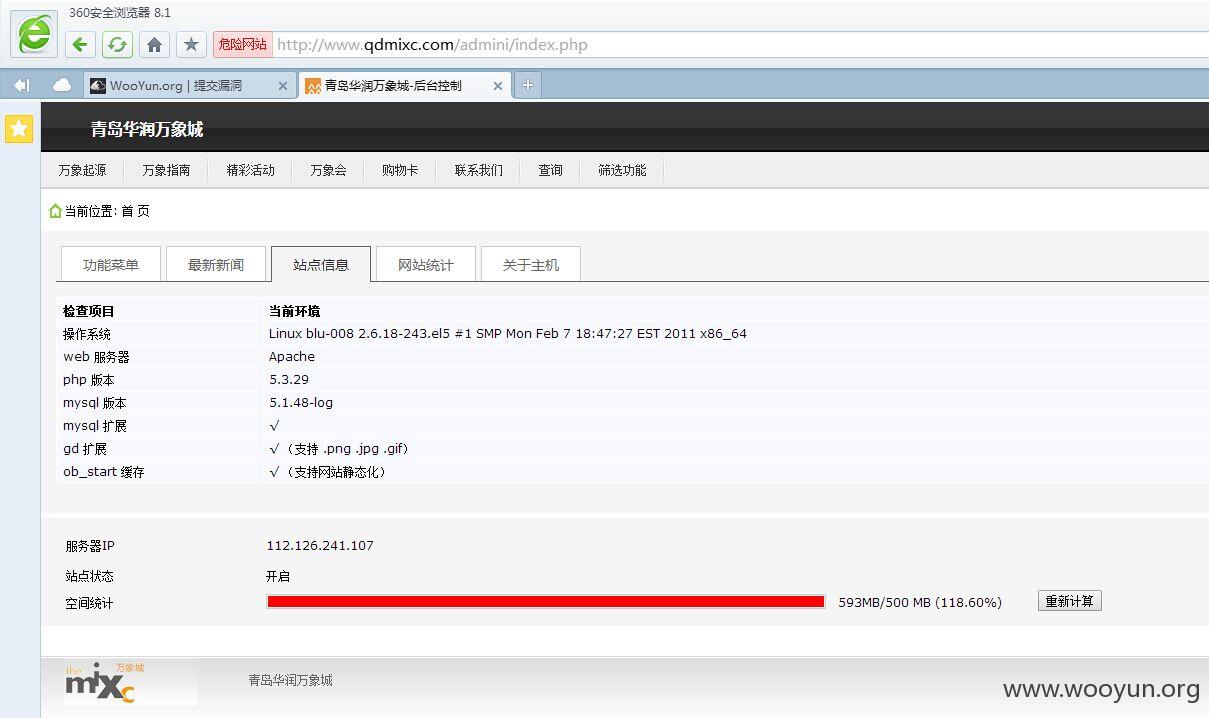Click the red disk space usage bar
Image resolution: width=1209 pixels, height=718 pixels.
(546, 602)
